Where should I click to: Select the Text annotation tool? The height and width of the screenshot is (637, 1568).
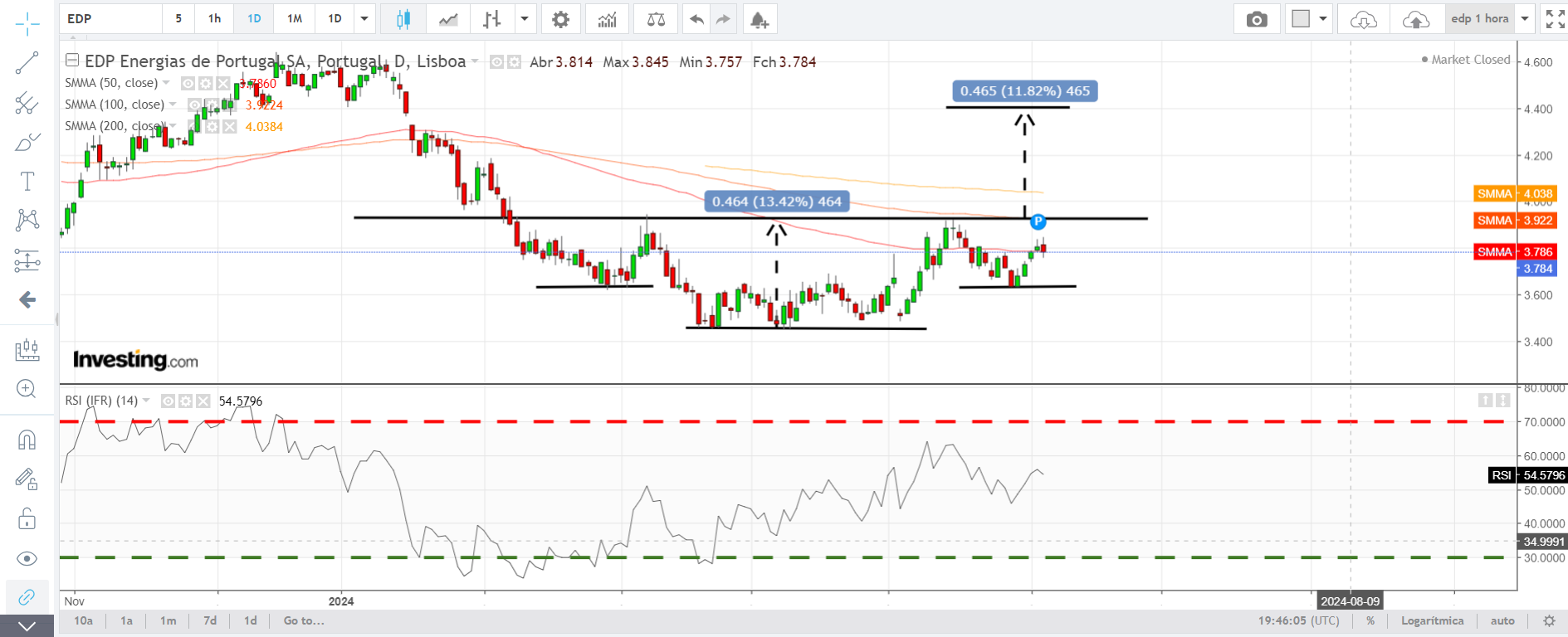coord(27,181)
